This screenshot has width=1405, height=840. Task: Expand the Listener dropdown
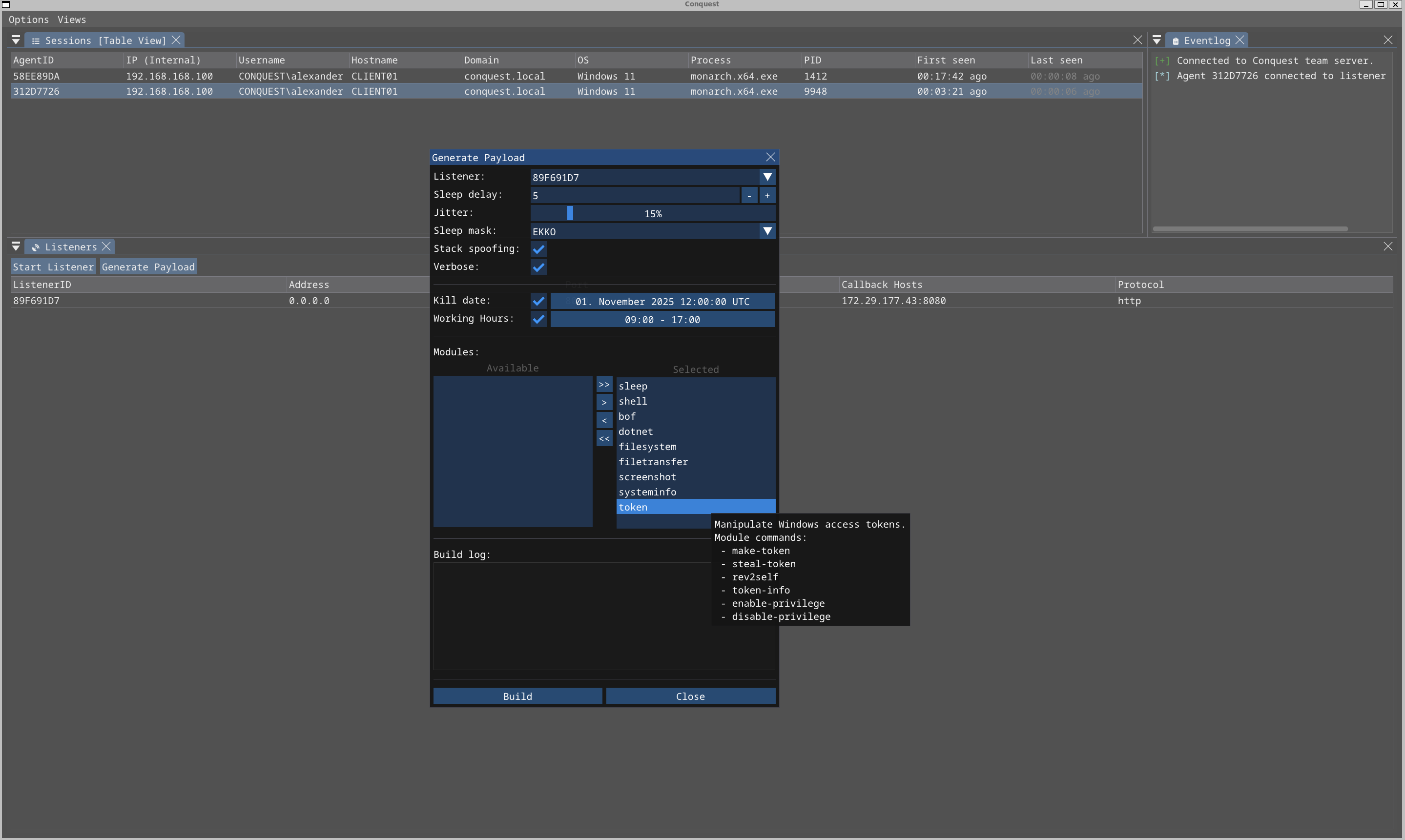point(767,177)
